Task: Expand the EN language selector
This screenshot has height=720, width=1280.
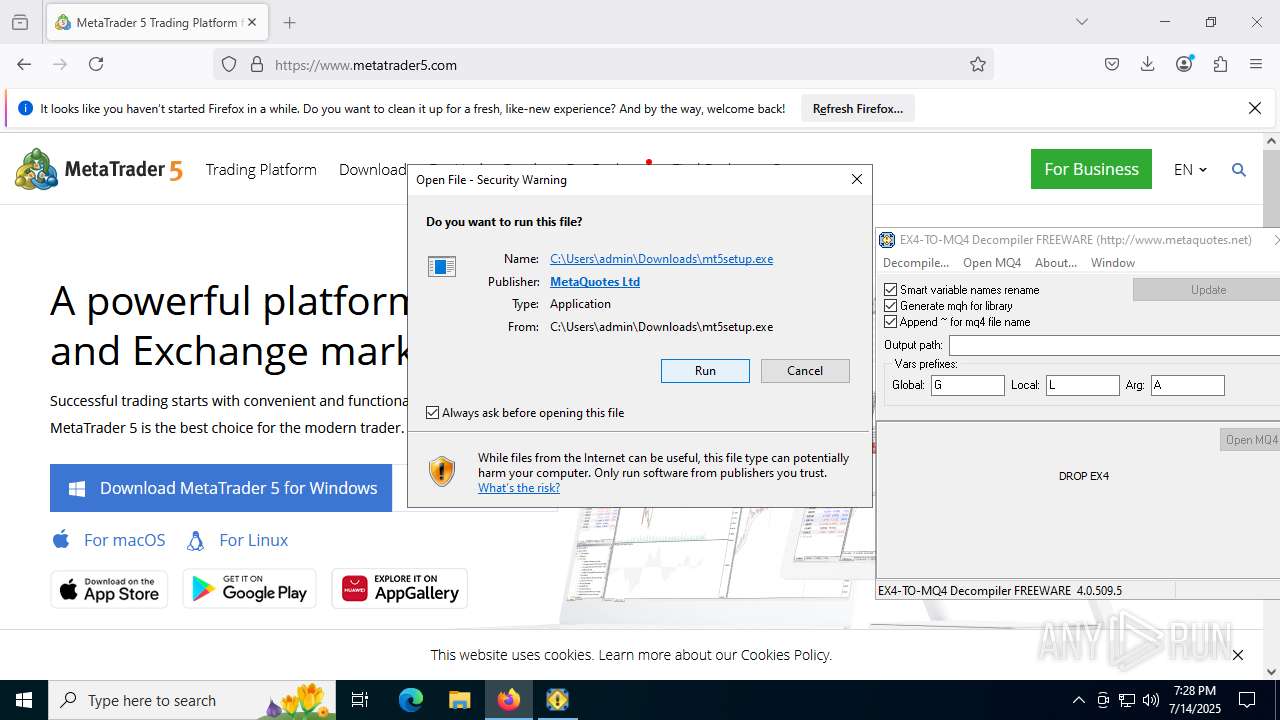Action: [x=1190, y=169]
